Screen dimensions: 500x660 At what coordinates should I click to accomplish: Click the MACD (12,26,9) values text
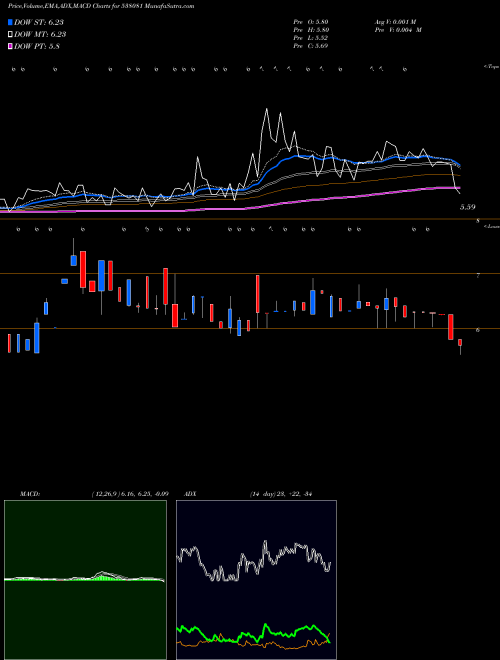coord(130,494)
